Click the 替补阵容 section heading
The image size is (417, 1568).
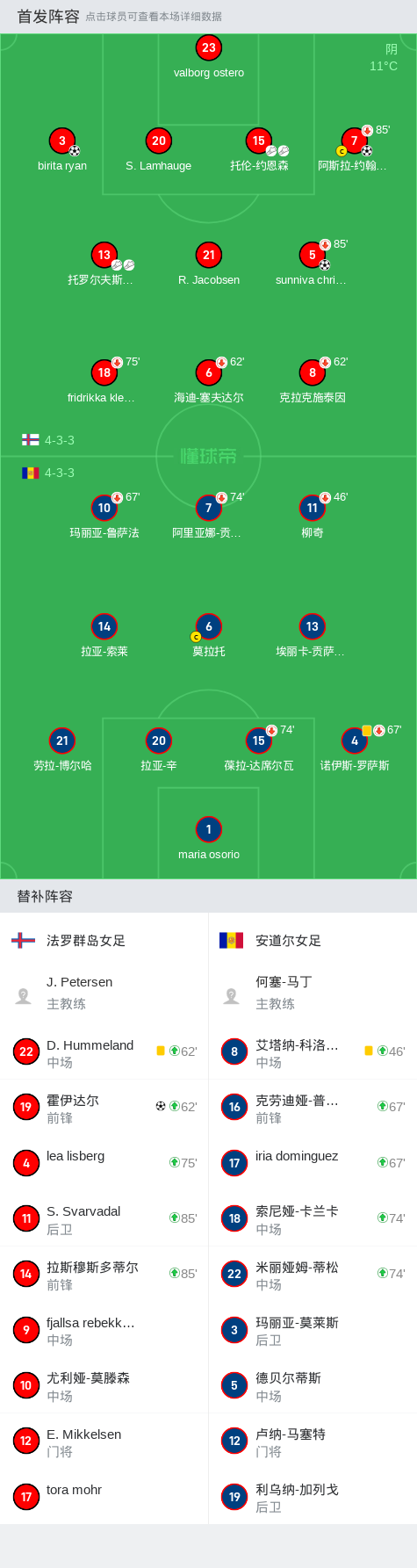point(45,897)
